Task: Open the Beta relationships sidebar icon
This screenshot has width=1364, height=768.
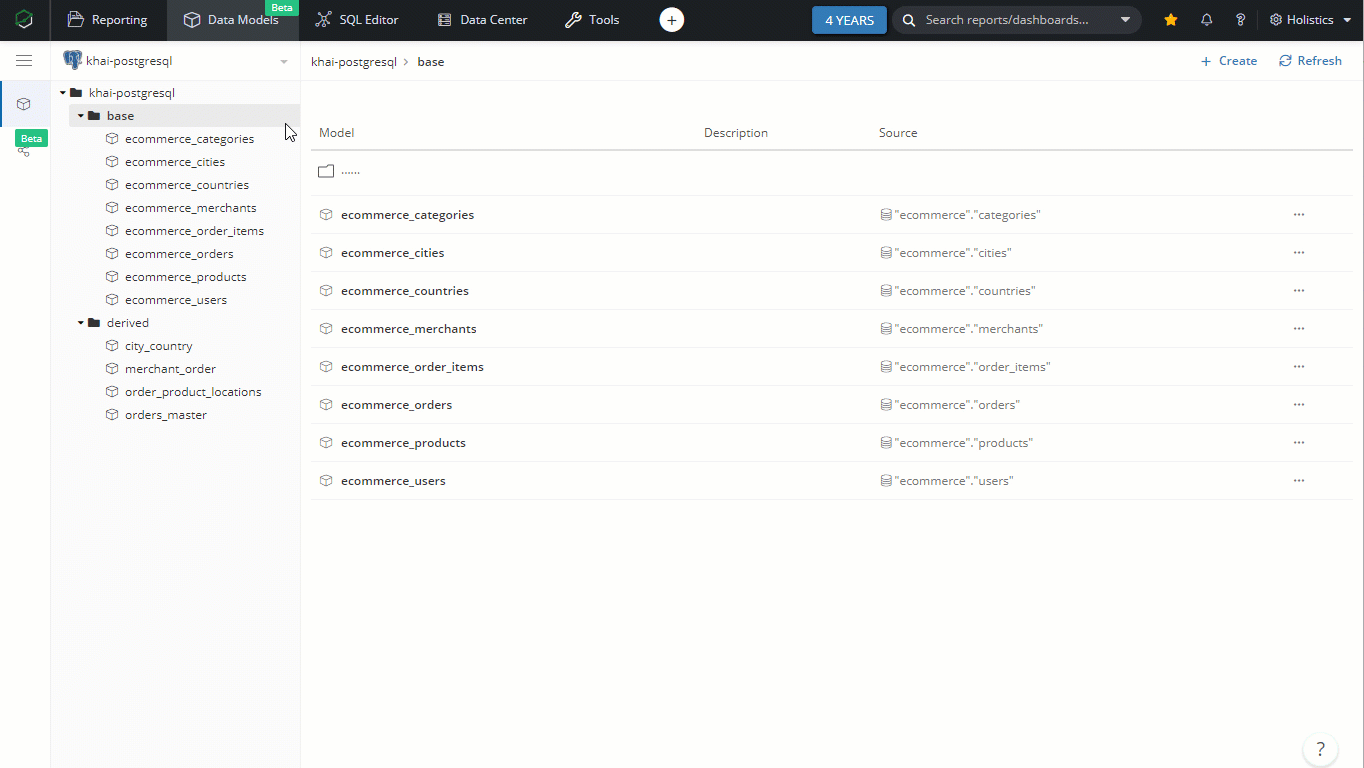Action: [x=24, y=150]
